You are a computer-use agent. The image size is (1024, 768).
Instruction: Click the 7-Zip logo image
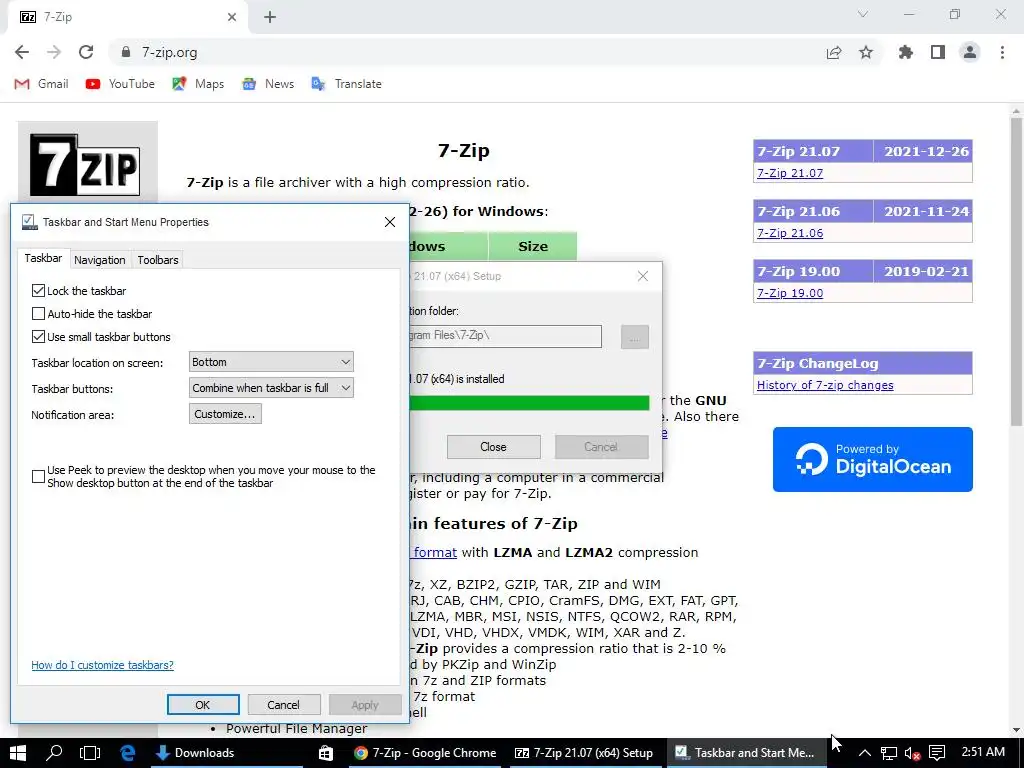coord(85,164)
